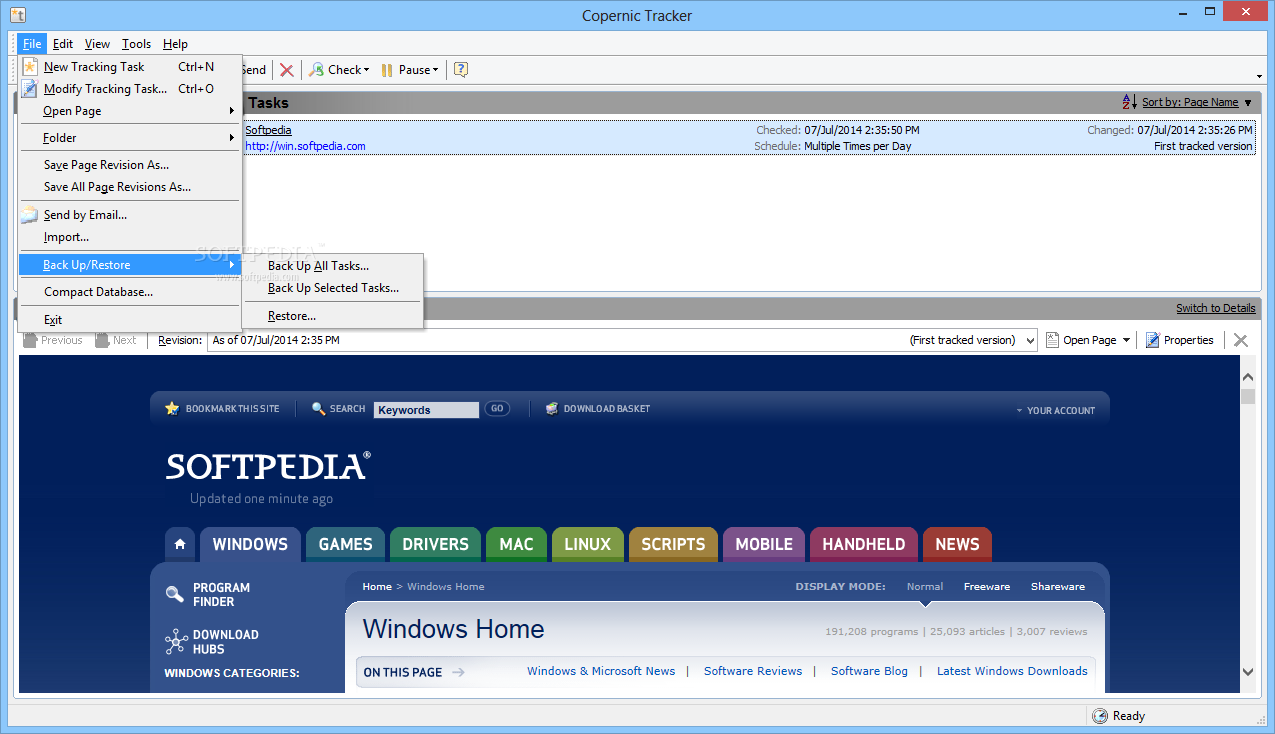Image resolution: width=1275 pixels, height=734 pixels.
Task: Click the Open Page document icon
Action: (x=1052, y=340)
